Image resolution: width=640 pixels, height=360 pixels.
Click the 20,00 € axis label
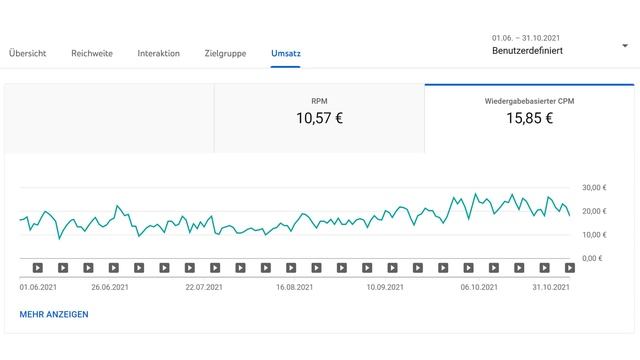click(594, 211)
